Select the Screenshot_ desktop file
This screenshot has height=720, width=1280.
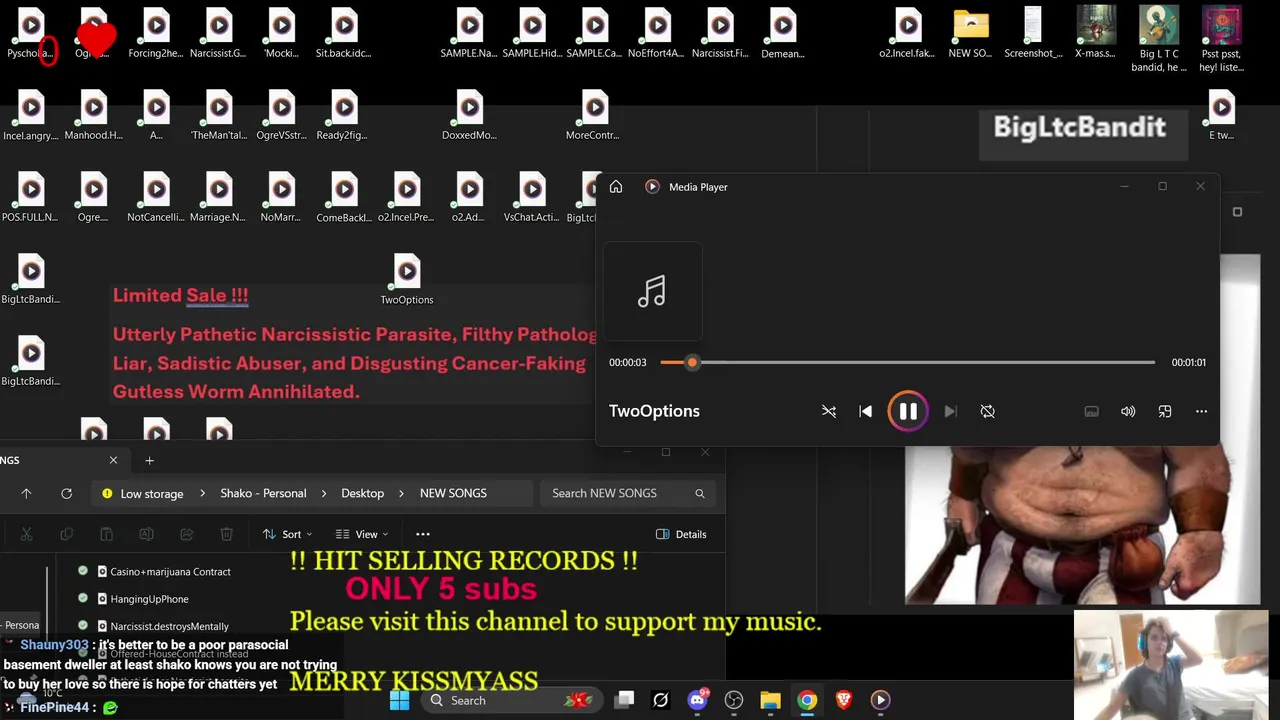click(1033, 33)
